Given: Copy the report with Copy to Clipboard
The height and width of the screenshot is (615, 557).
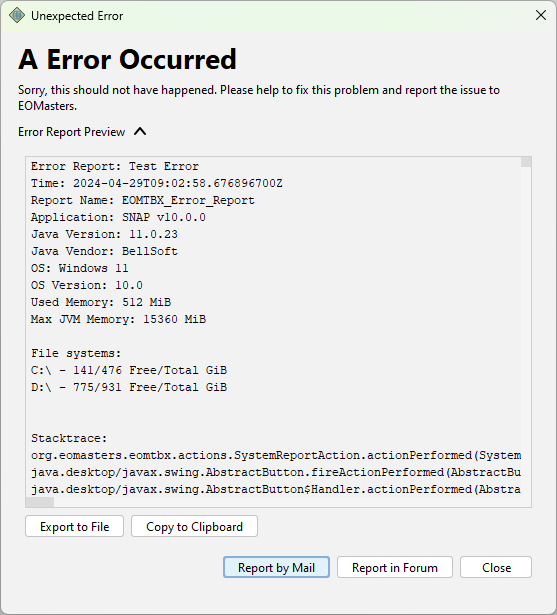Looking at the screenshot, I should (x=194, y=526).
